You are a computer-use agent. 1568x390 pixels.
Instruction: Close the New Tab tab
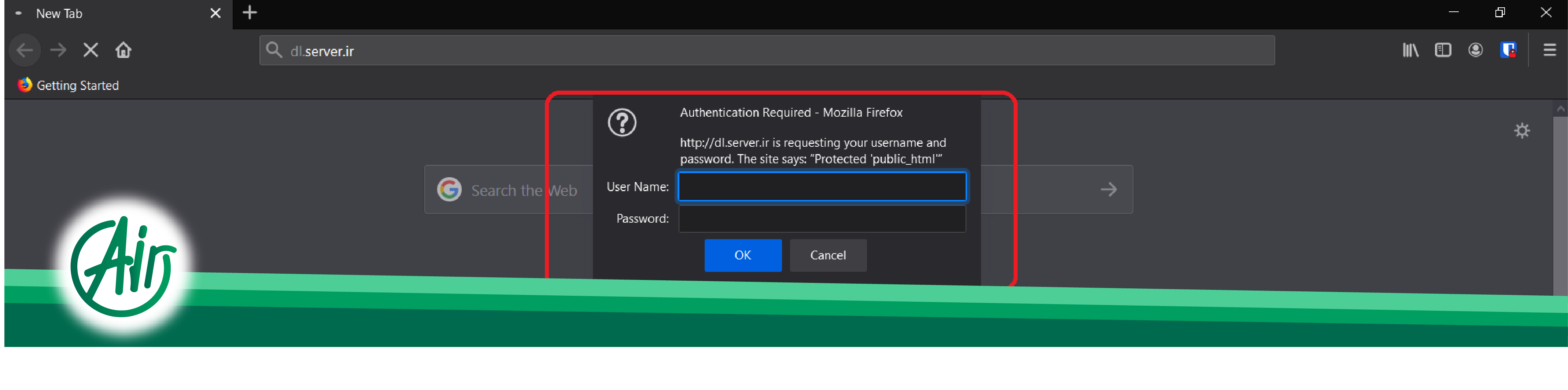pyautogui.click(x=215, y=14)
